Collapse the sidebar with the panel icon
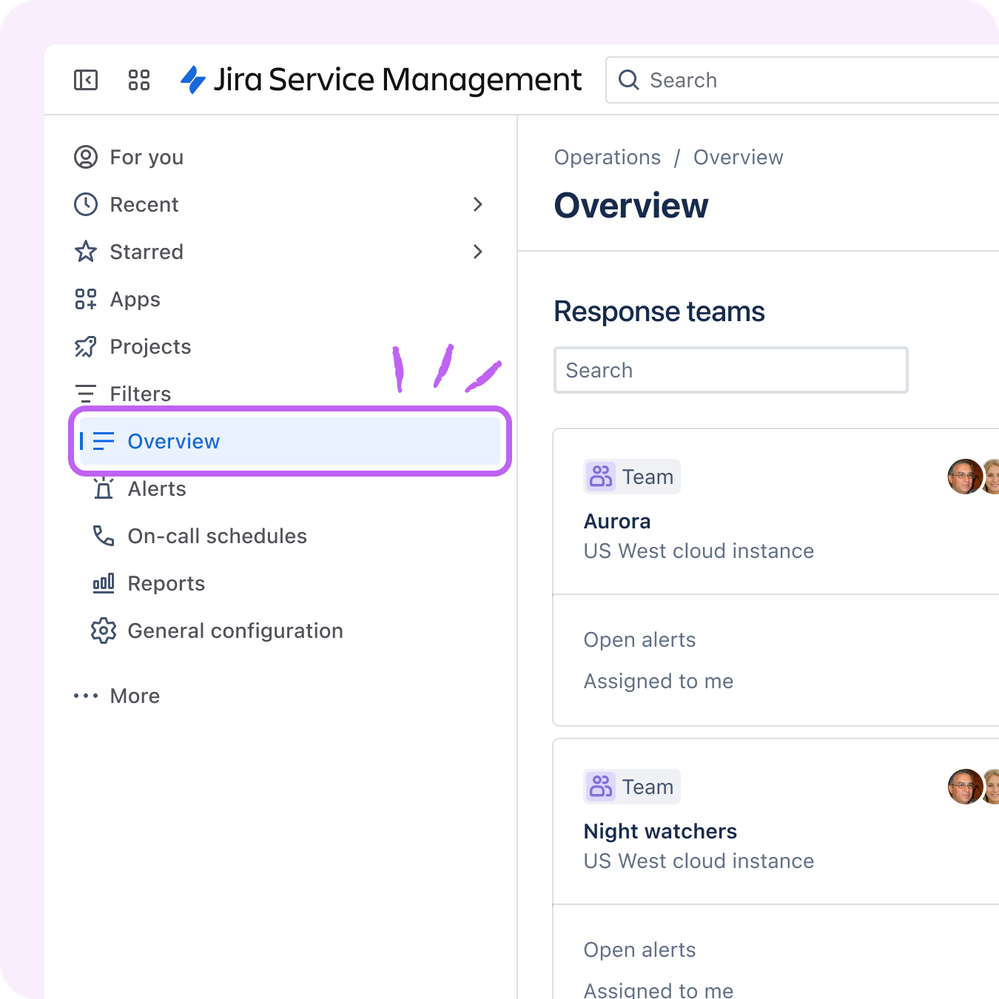The height and width of the screenshot is (999, 999). pyautogui.click(x=85, y=80)
